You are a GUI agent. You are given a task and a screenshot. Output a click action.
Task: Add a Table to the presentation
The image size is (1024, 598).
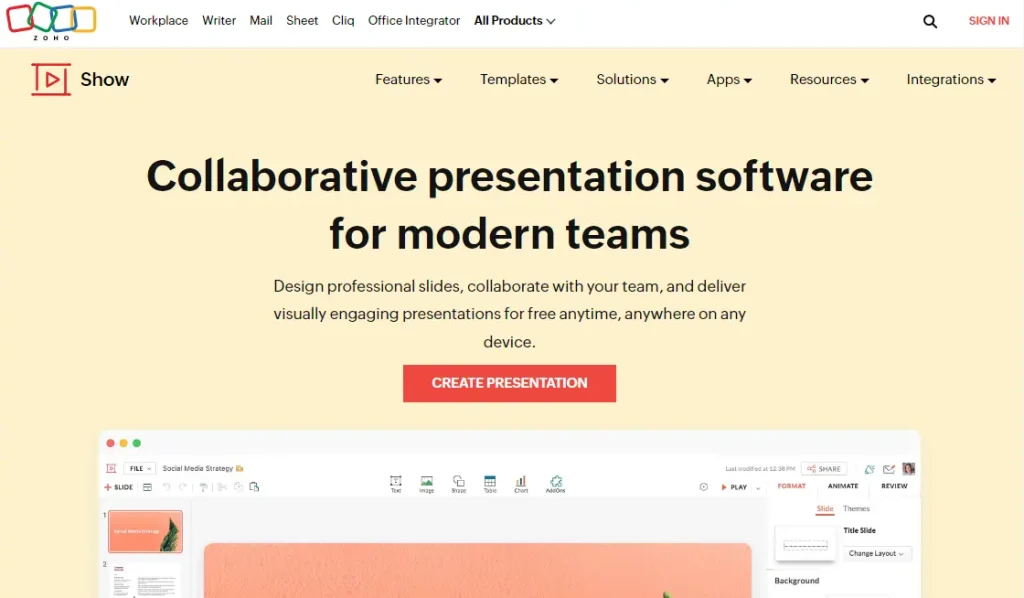click(x=490, y=482)
